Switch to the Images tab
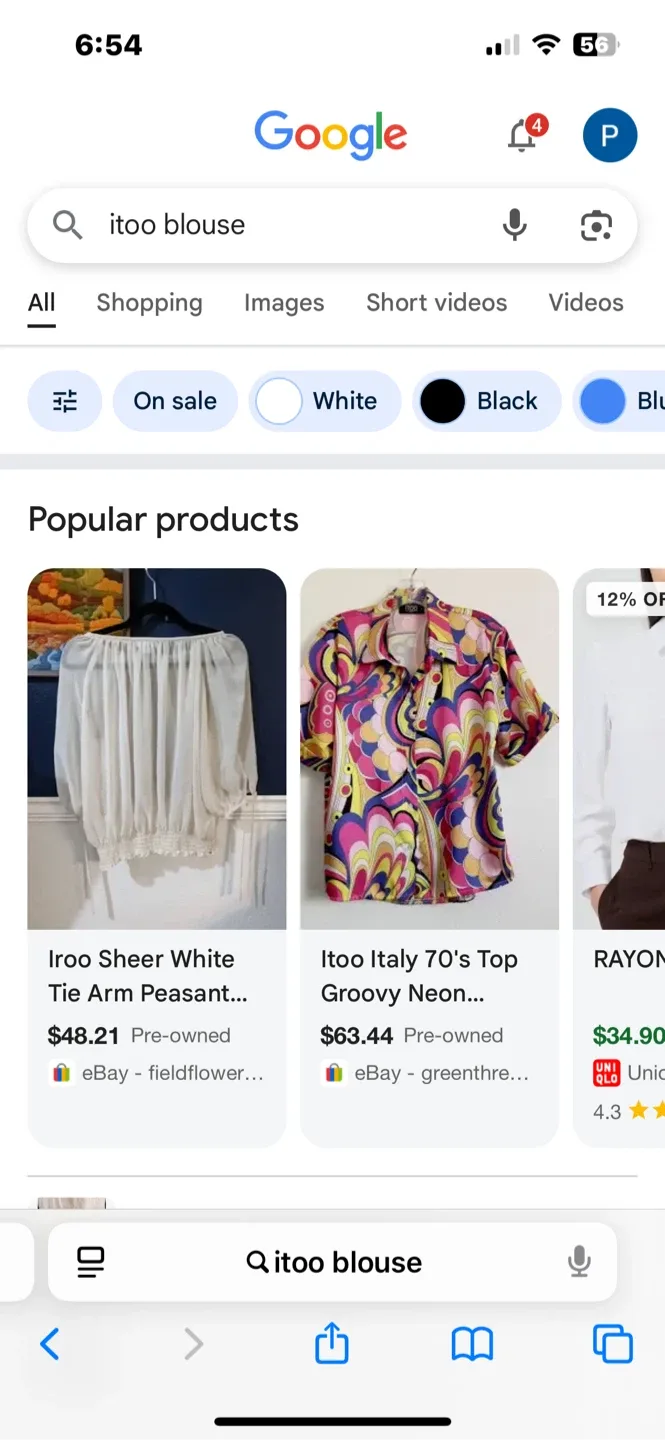Viewport: 665px width, 1440px height. click(284, 303)
